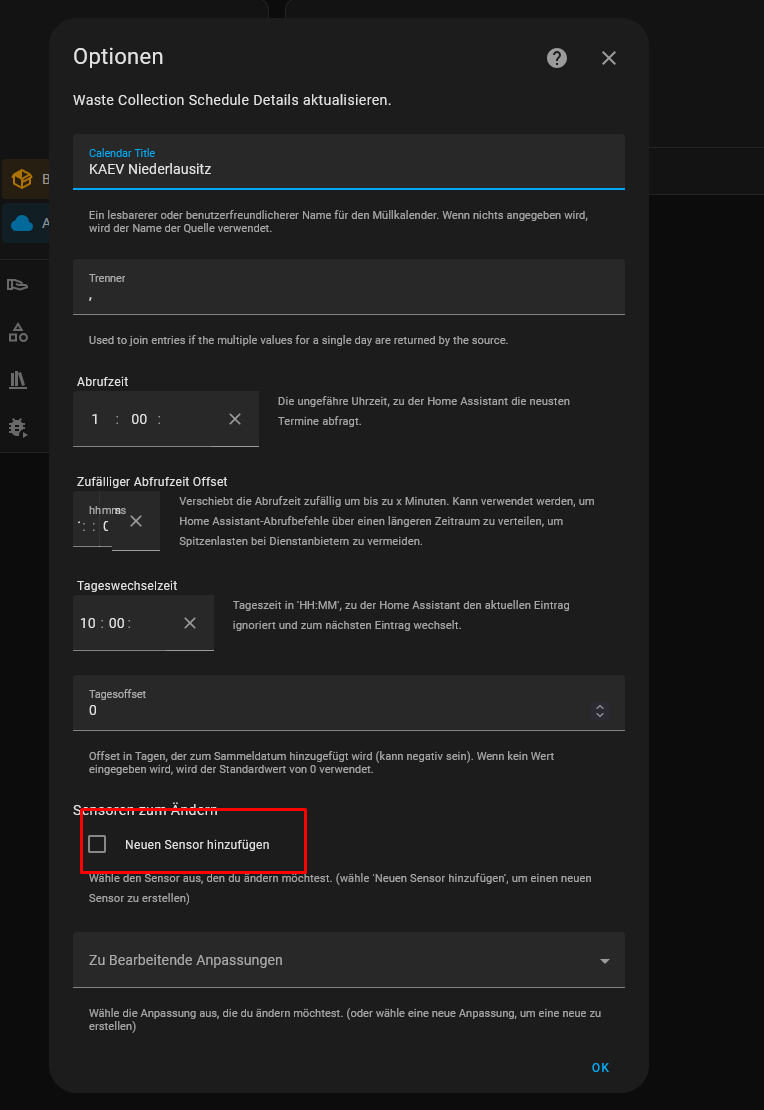
Task: Open the help question mark icon
Action: [x=557, y=58]
